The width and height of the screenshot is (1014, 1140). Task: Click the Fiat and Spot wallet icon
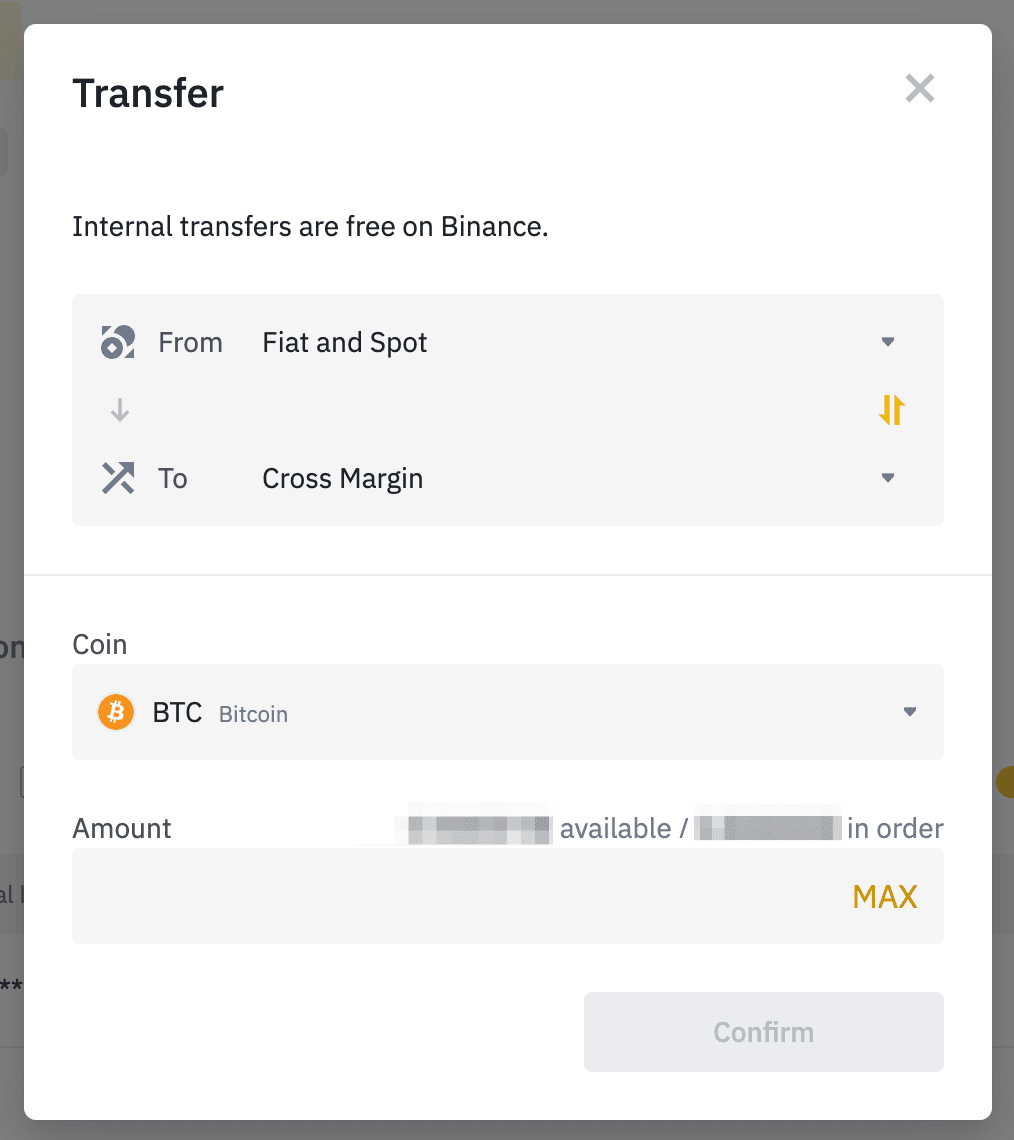click(117, 343)
